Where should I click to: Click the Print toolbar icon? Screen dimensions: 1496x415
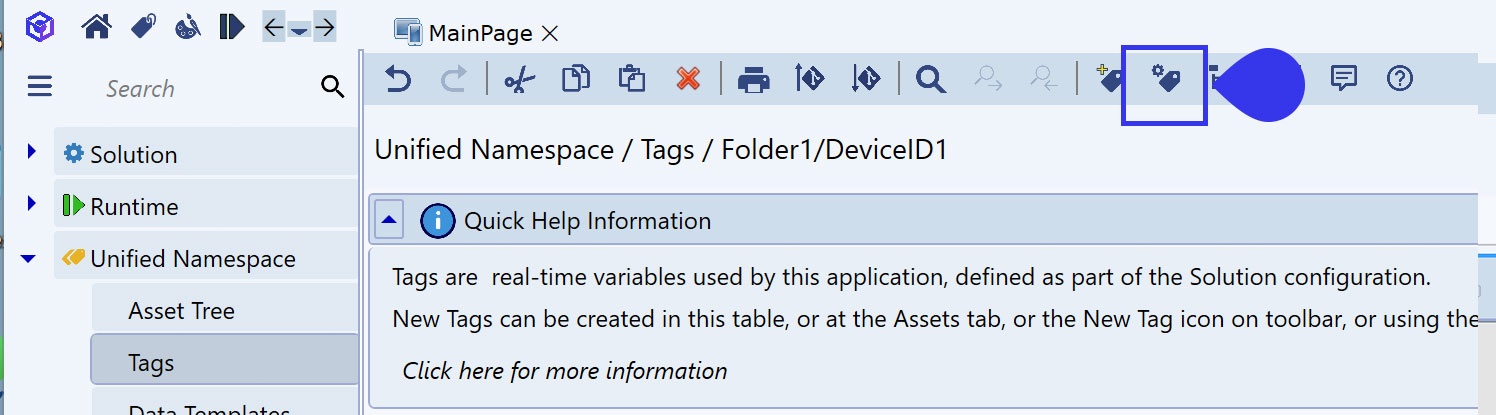pos(753,79)
